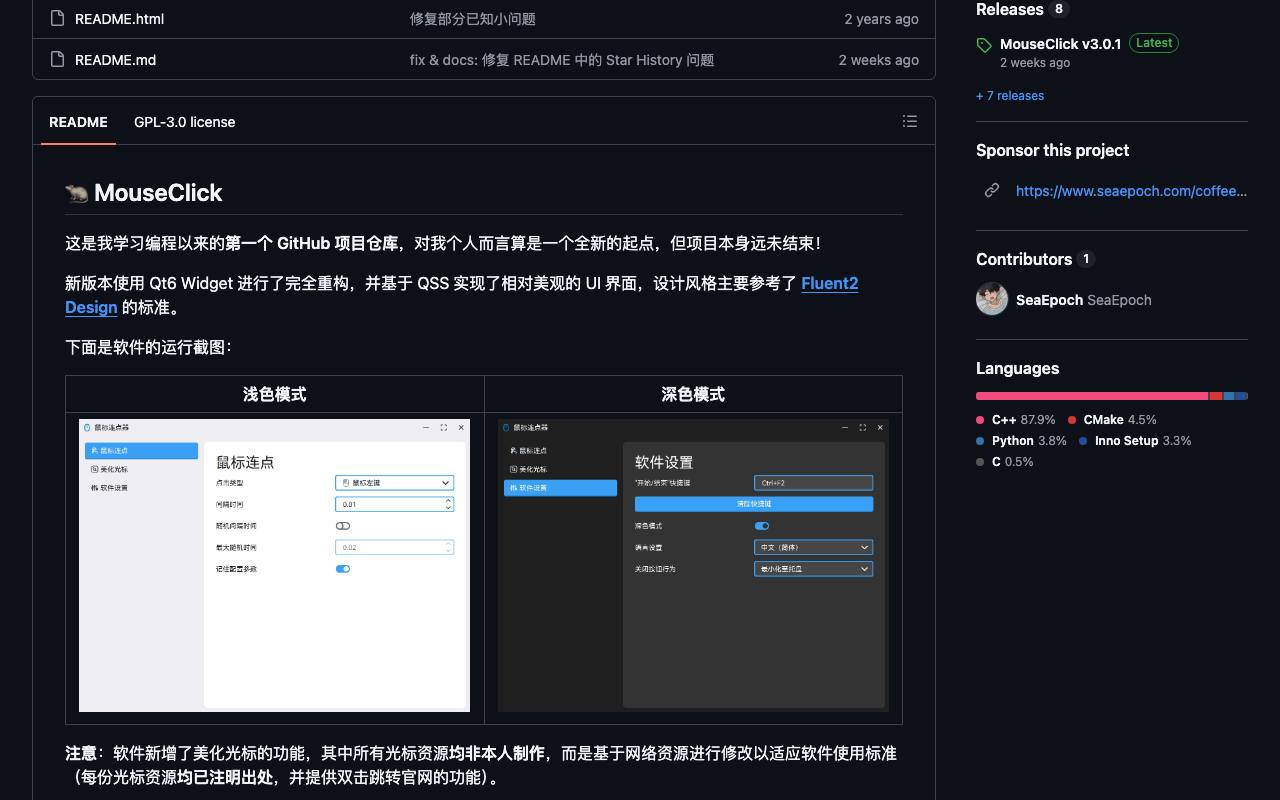The width and height of the screenshot is (1280, 800).
Task: Click the 鼠标连点 page title in light screenshot
Action: (x=245, y=462)
